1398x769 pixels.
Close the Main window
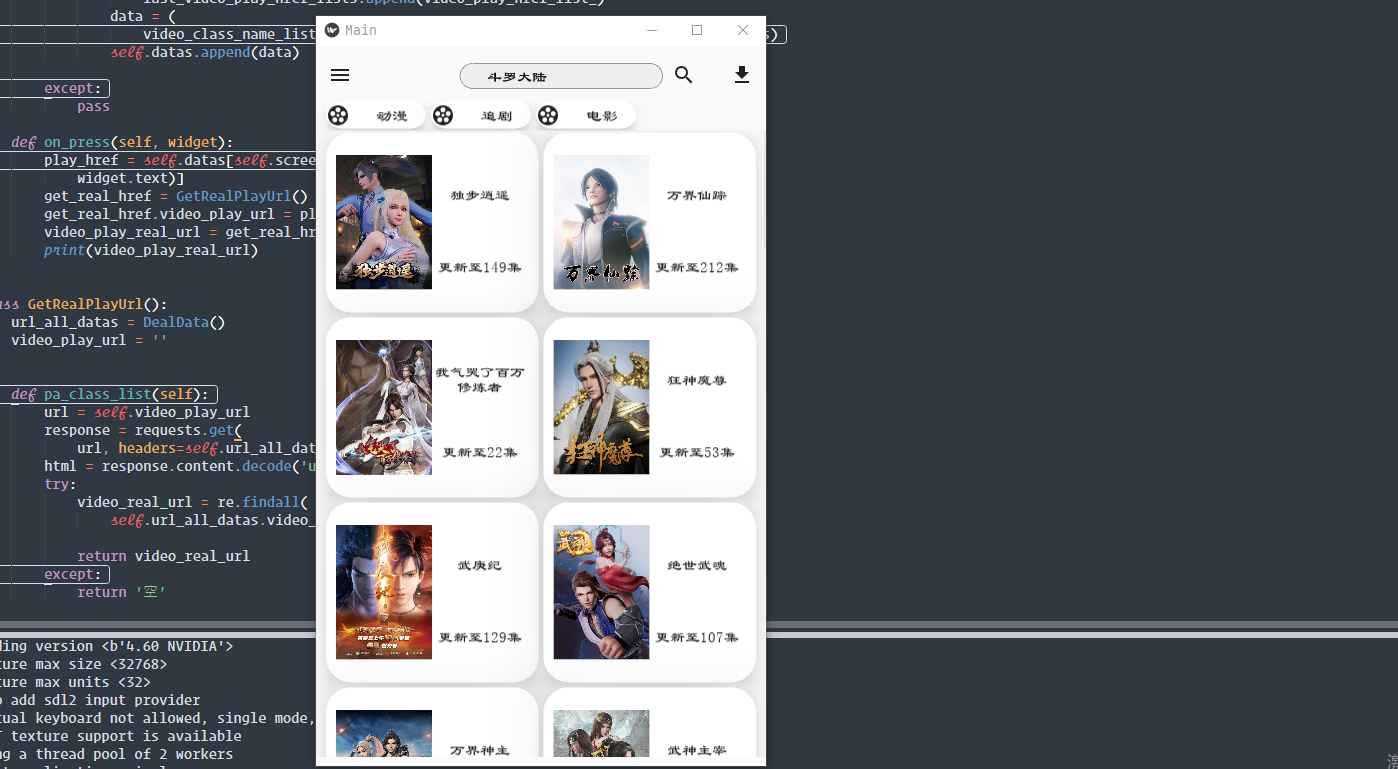[x=743, y=30]
